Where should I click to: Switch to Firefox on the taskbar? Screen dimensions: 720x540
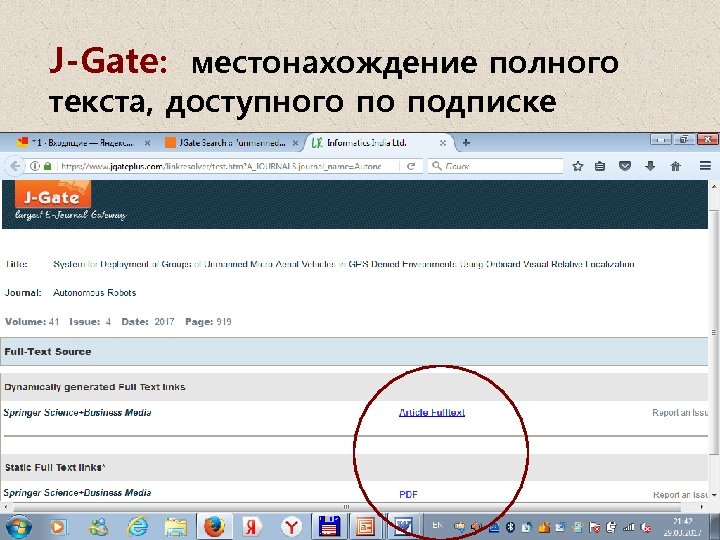pos(214,527)
